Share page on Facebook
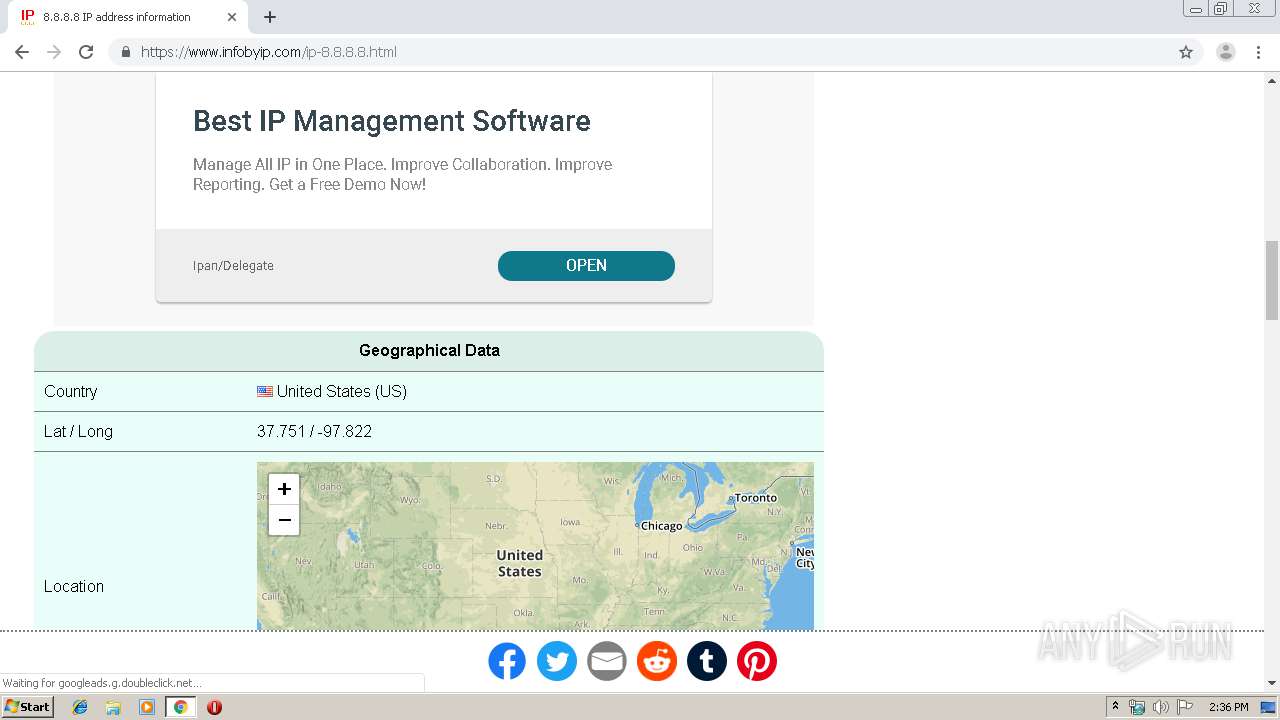This screenshot has width=1280, height=720. point(507,661)
